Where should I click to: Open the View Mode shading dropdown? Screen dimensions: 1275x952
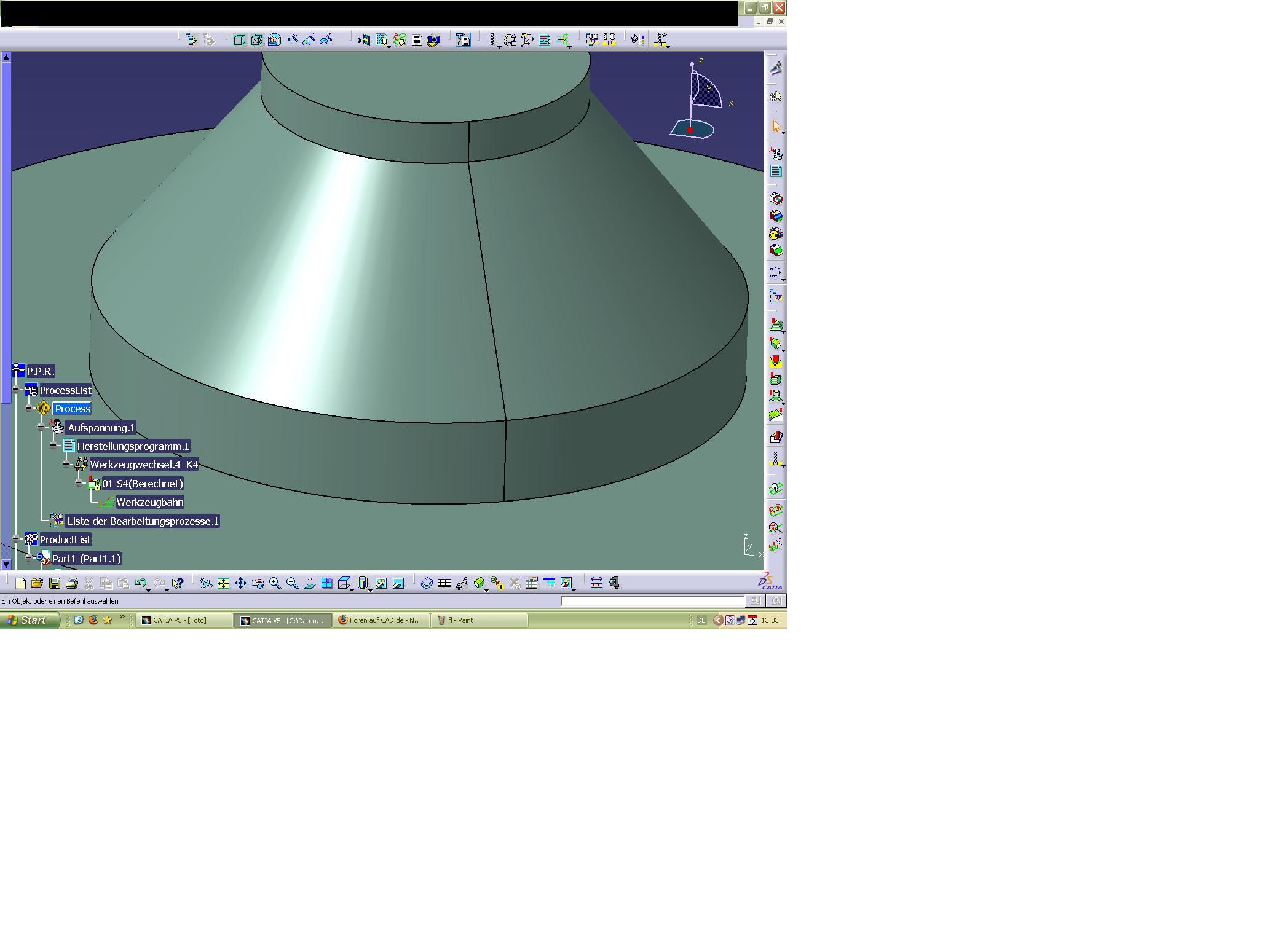coord(370,590)
